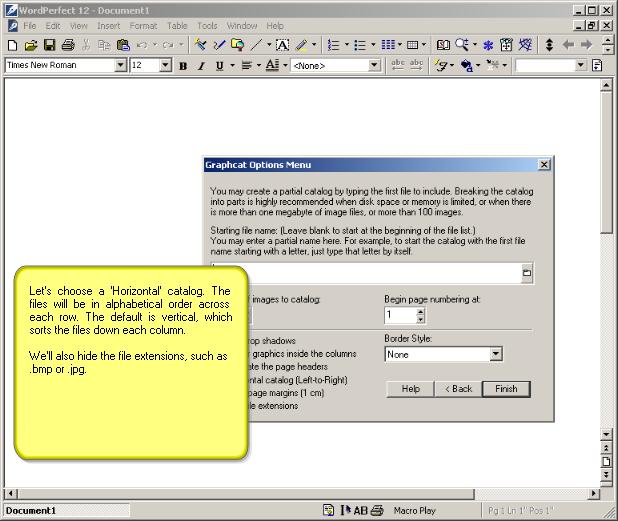Screen dimensions: 618x521
Task: Open the Edit menu
Action: click(x=53, y=26)
